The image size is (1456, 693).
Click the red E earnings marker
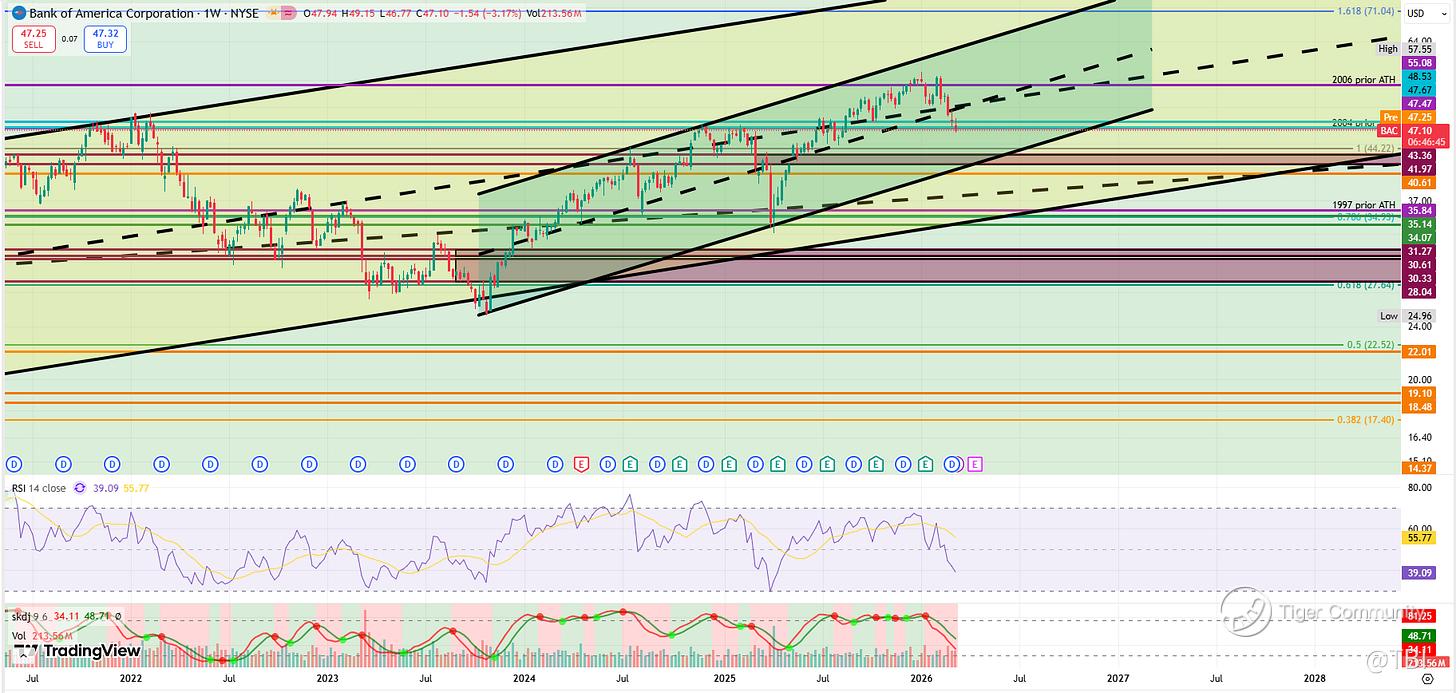pos(582,464)
